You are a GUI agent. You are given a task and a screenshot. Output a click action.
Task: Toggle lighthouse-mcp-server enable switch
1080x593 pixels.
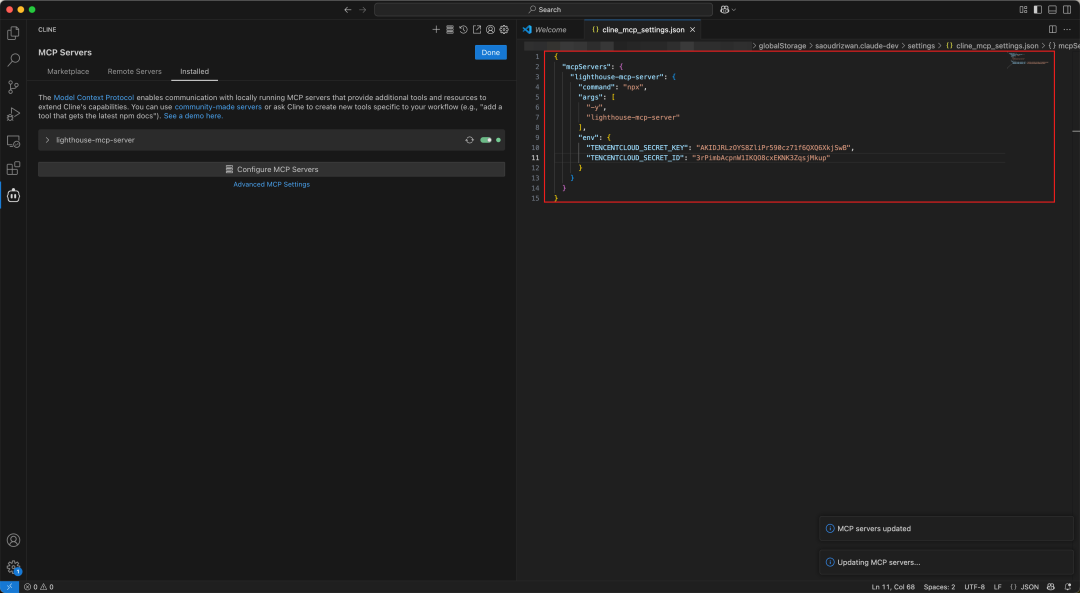(x=486, y=140)
